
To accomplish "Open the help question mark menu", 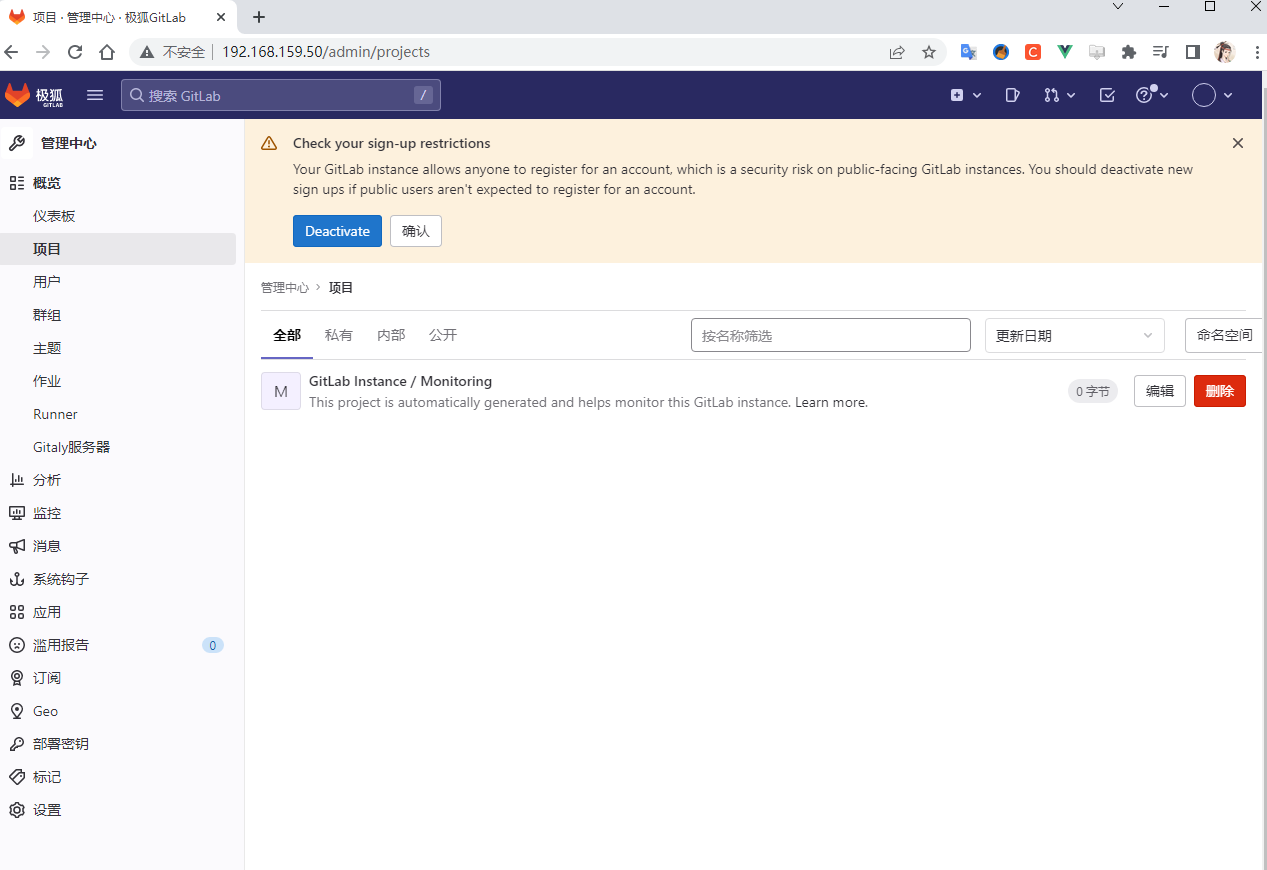I will click(1152, 95).
